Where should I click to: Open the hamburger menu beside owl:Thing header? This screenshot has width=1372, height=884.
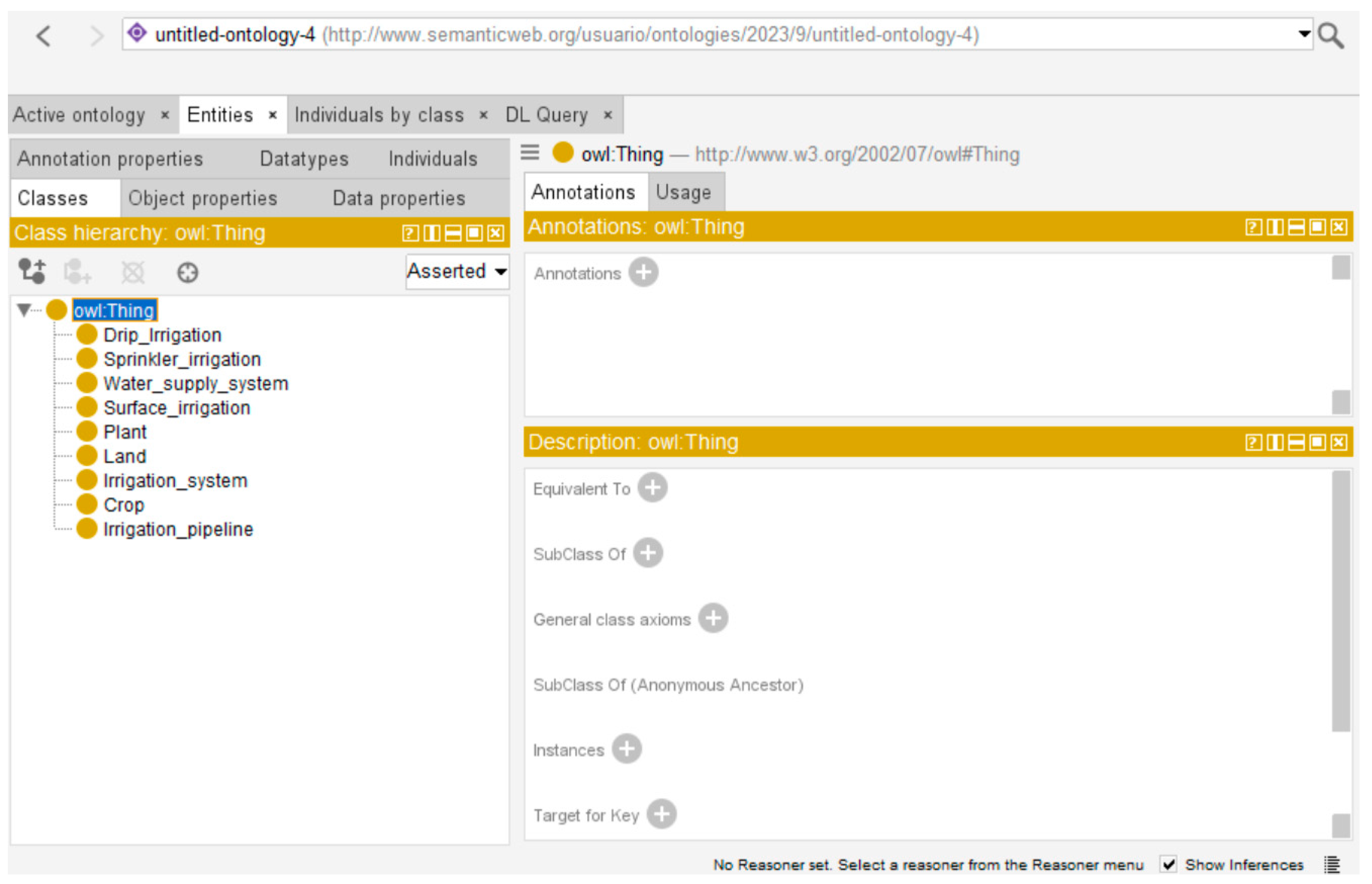click(529, 153)
